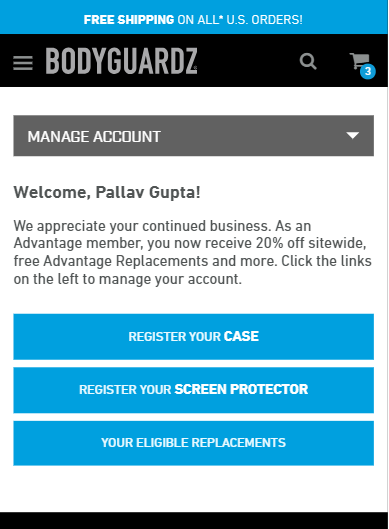Register your screen protector
The height and width of the screenshot is (529, 389).
click(x=194, y=390)
